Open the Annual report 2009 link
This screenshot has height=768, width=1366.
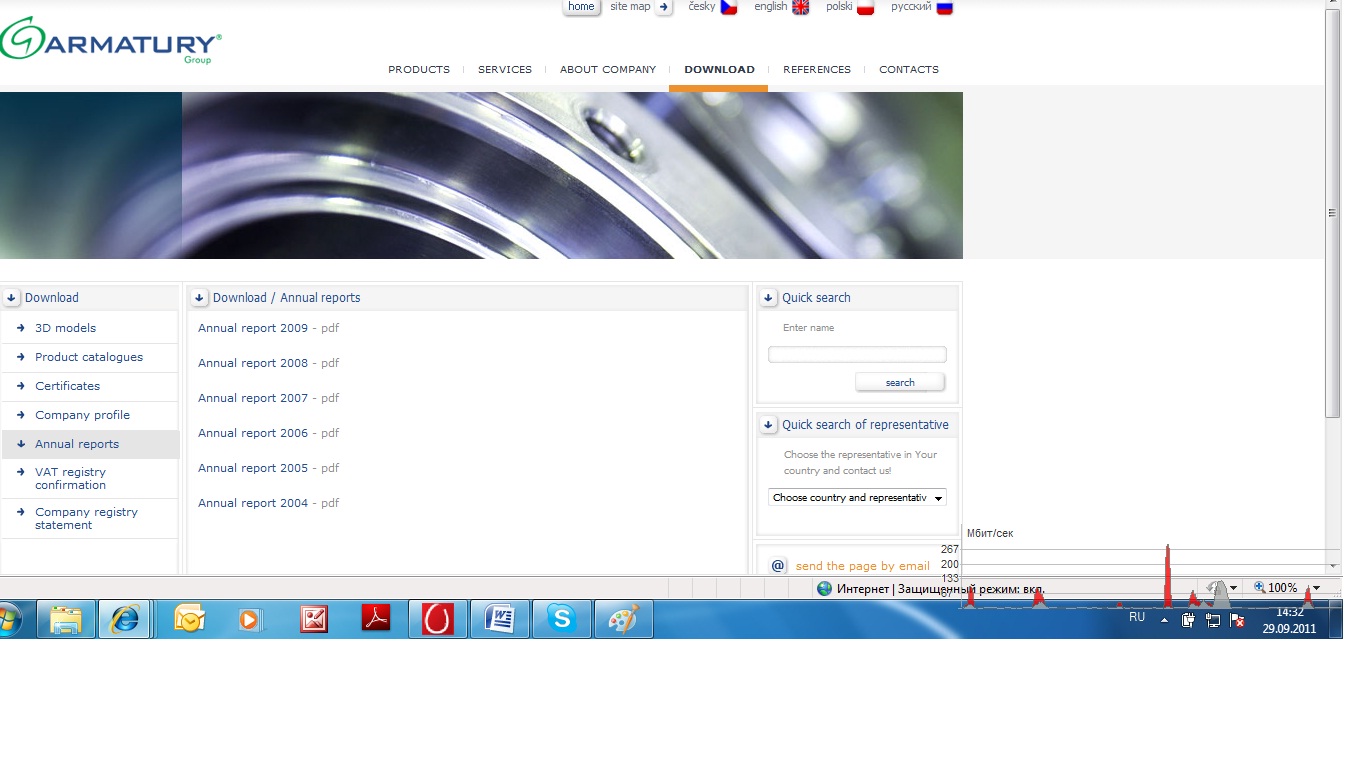(x=253, y=328)
